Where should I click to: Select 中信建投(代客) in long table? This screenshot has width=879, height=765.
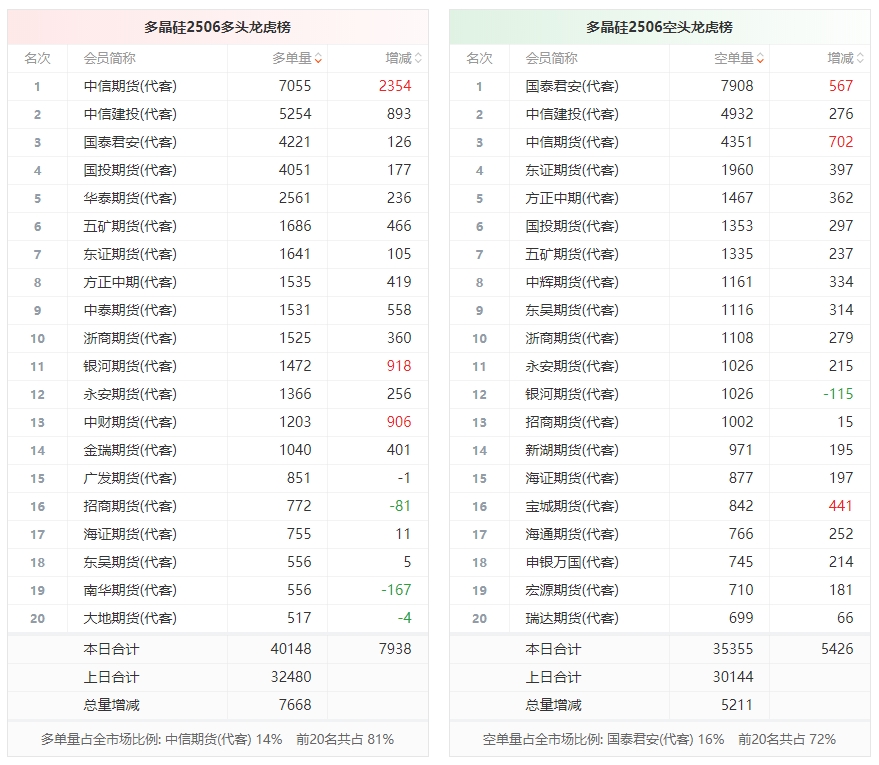130,114
